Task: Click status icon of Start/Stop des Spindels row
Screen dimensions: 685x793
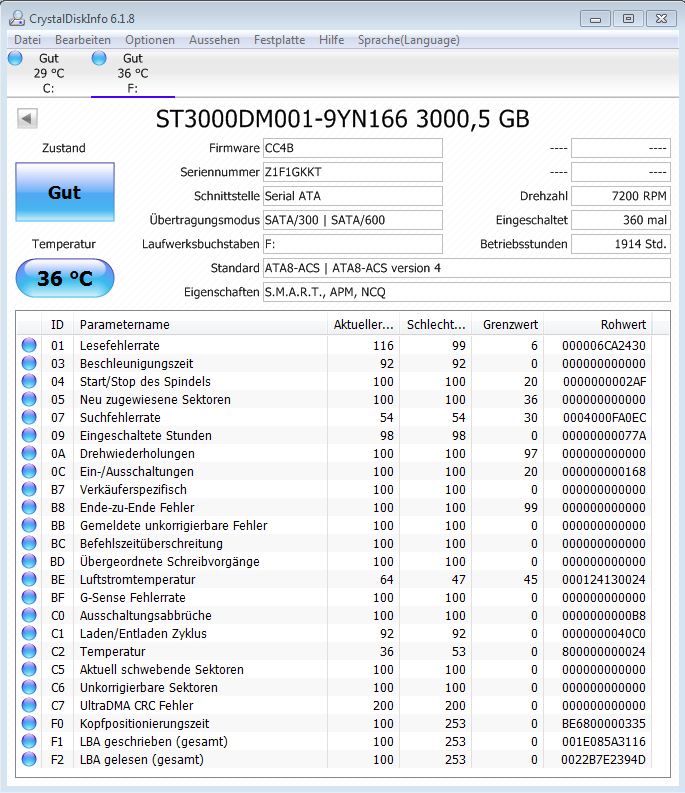Action: (29, 381)
